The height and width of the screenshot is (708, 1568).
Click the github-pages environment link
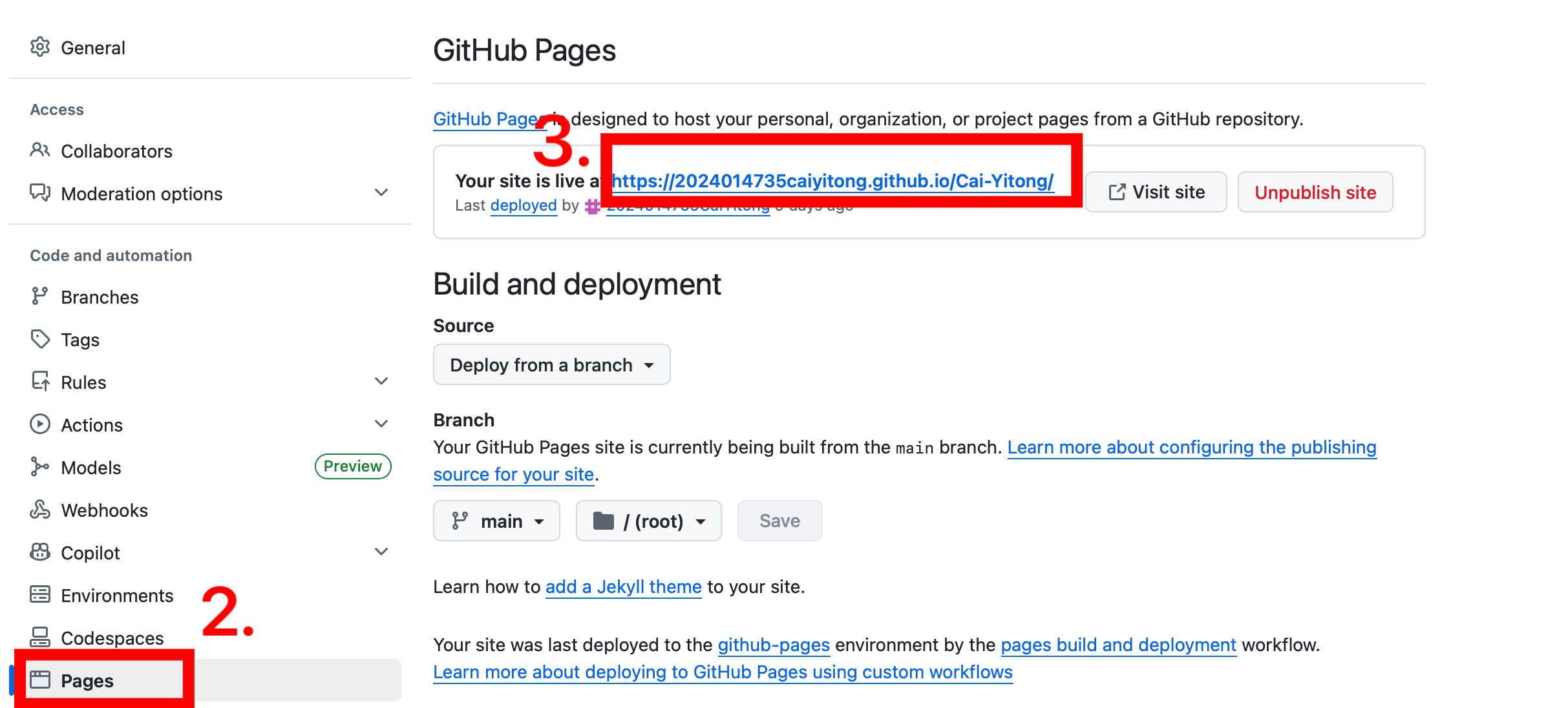pos(774,645)
